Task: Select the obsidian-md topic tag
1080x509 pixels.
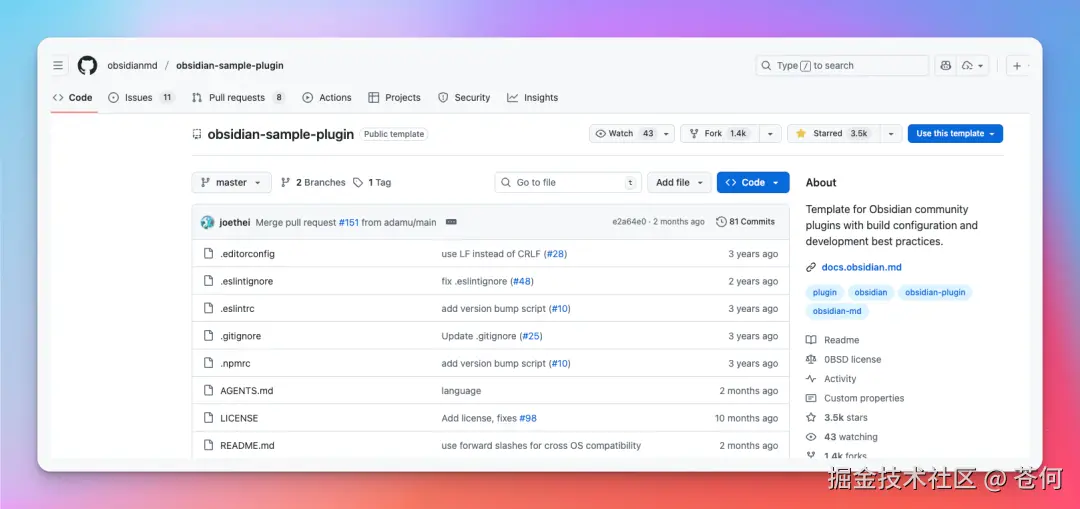Action: pyautogui.click(x=837, y=311)
